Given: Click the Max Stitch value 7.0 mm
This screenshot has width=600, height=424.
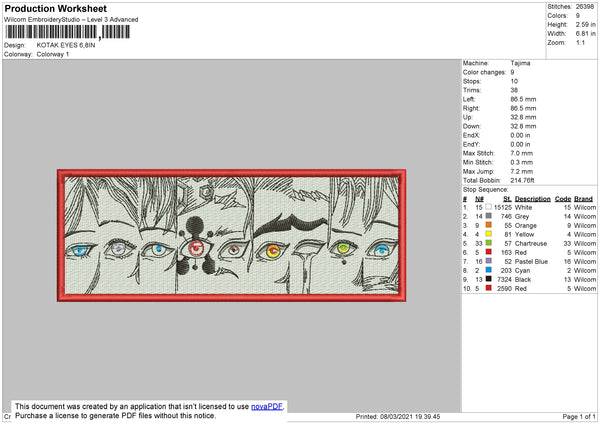Looking at the screenshot, I should [522, 153].
